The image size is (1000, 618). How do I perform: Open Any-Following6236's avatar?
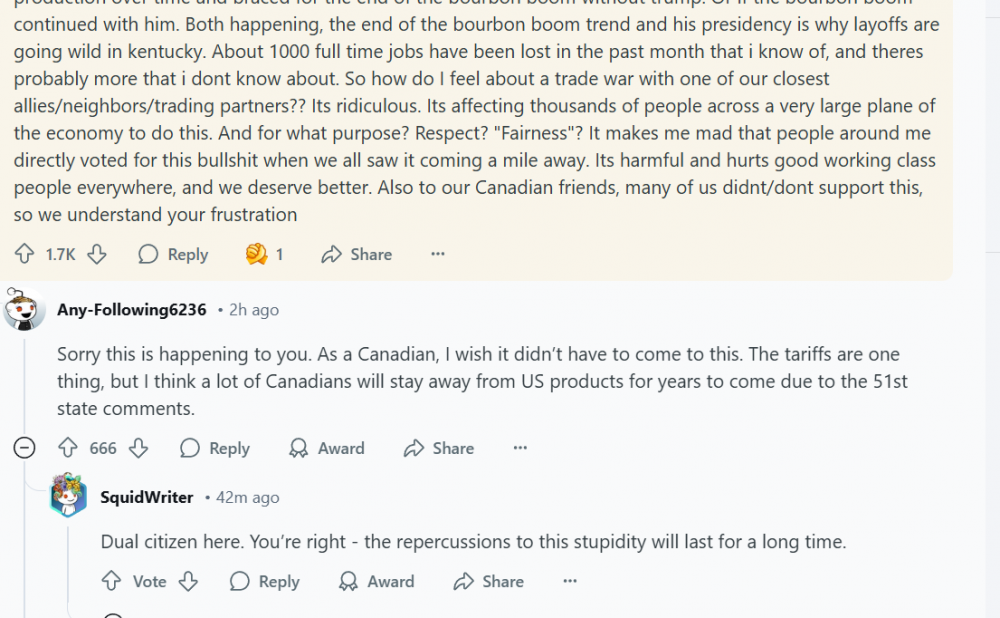click(25, 310)
